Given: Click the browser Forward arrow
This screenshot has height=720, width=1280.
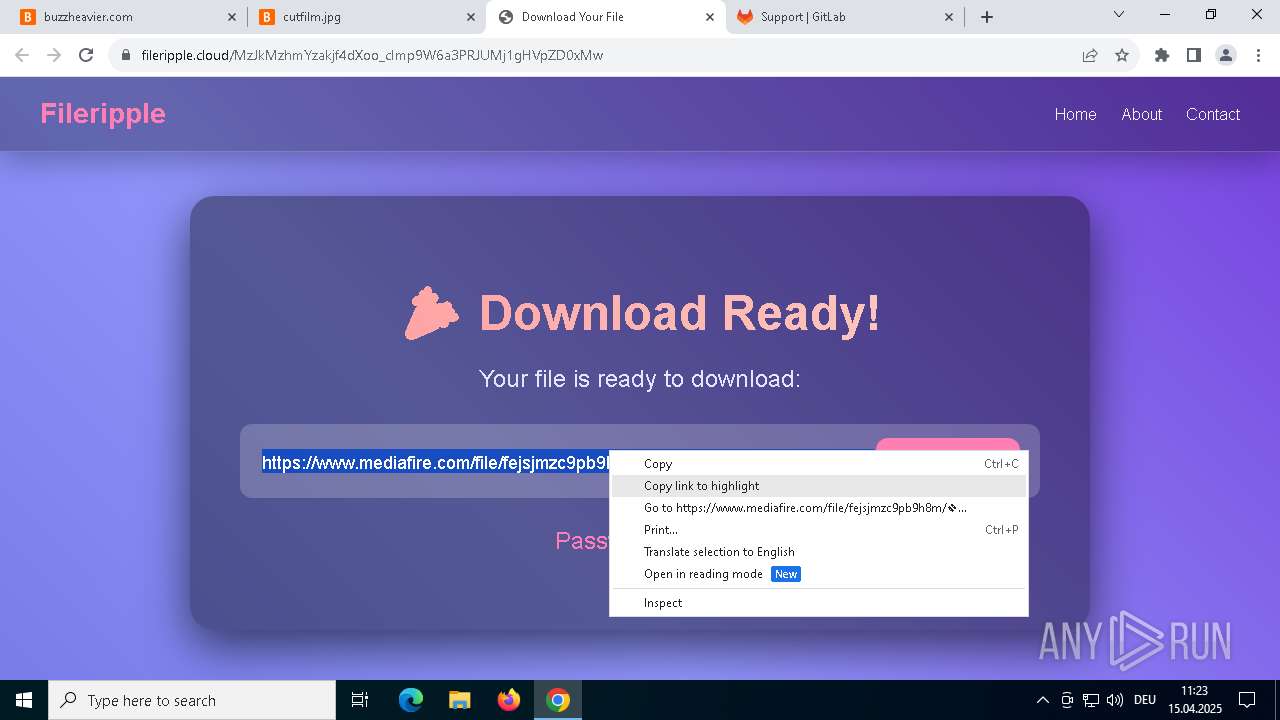Looking at the screenshot, I should [54, 55].
